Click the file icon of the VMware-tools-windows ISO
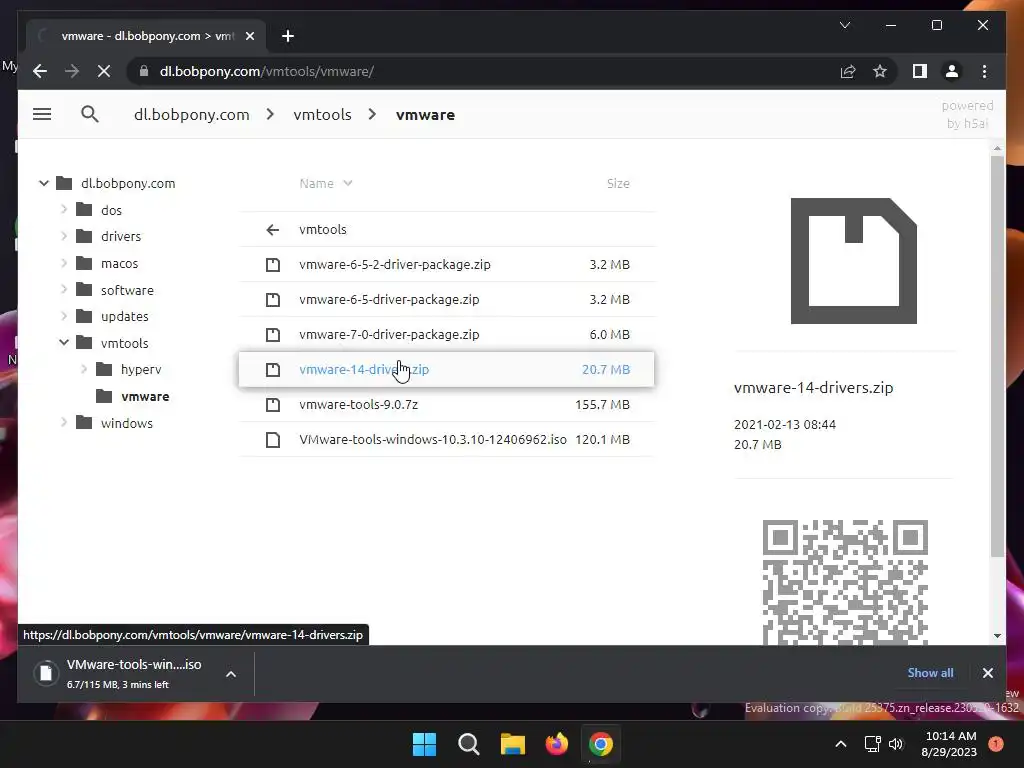 coord(273,440)
